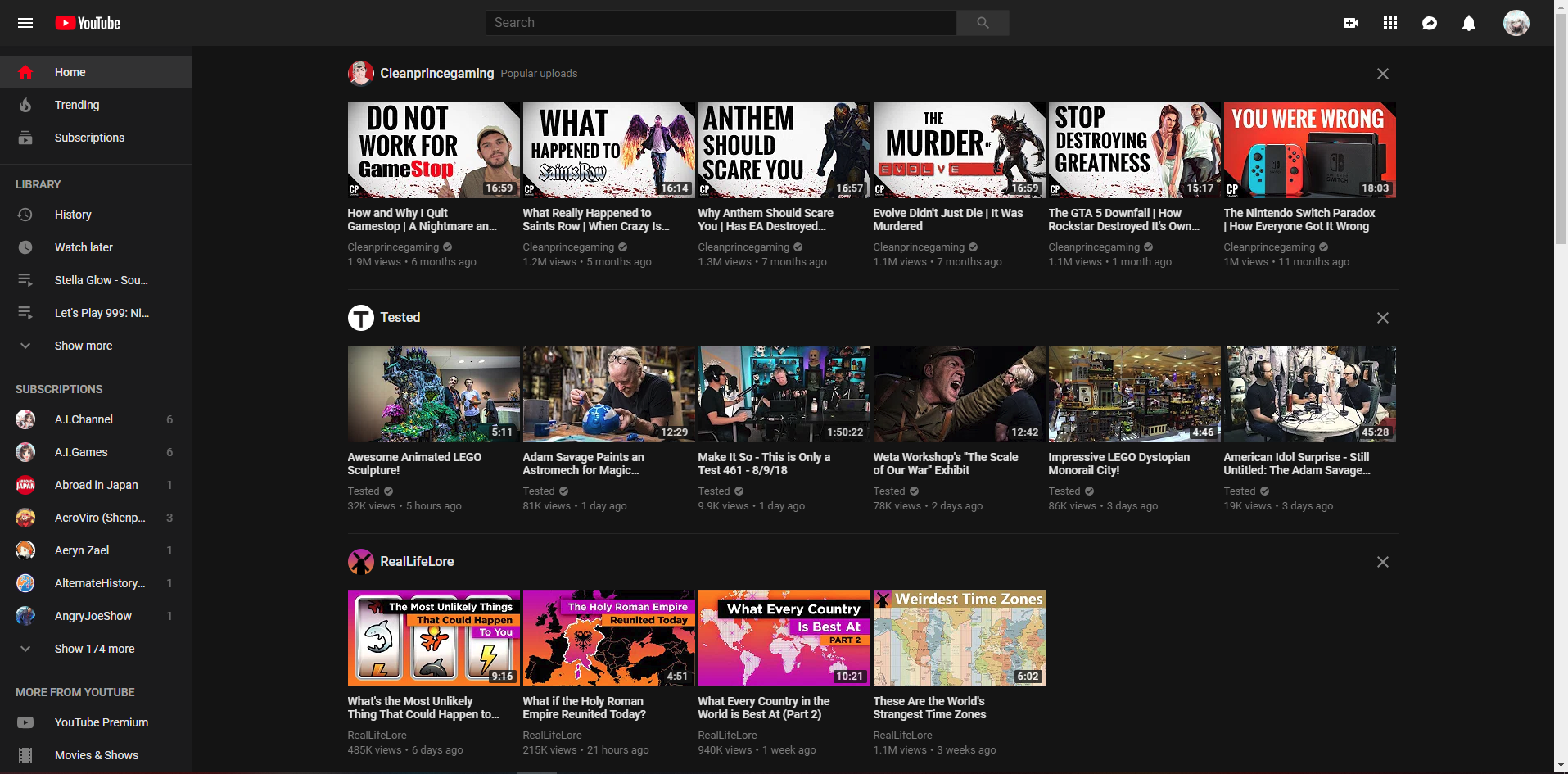The width and height of the screenshot is (1568, 774).
Task: Click in the Search input field
Action: 721,23
